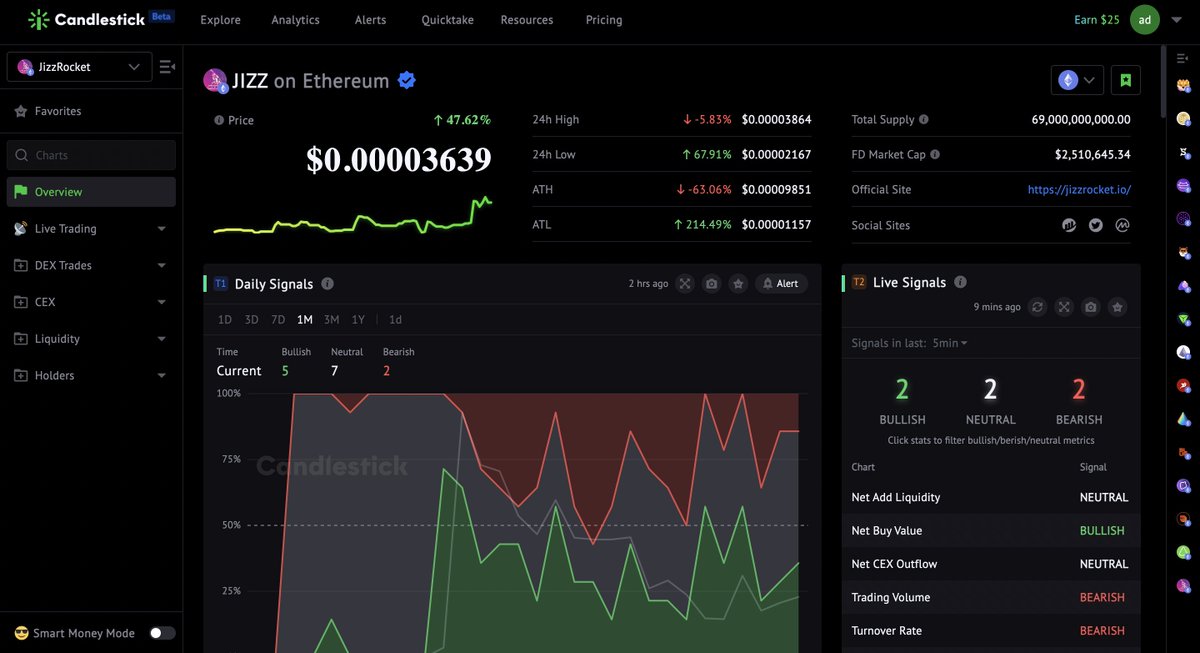This screenshot has width=1200, height=653.
Task: Open the first Social Sites icon
Action: point(1069,225)
